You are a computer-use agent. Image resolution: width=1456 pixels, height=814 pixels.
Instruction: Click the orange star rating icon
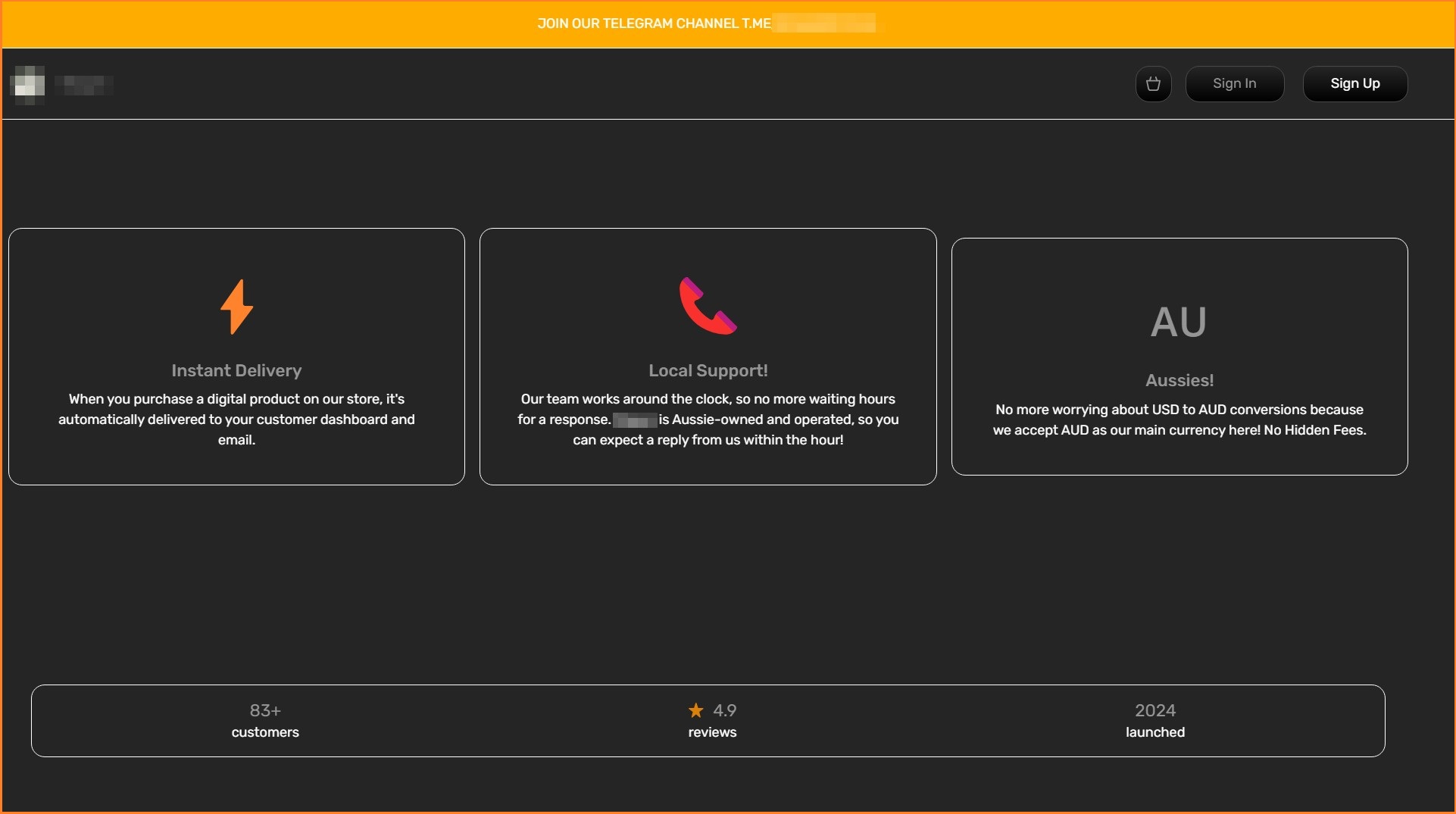point(695,710)
